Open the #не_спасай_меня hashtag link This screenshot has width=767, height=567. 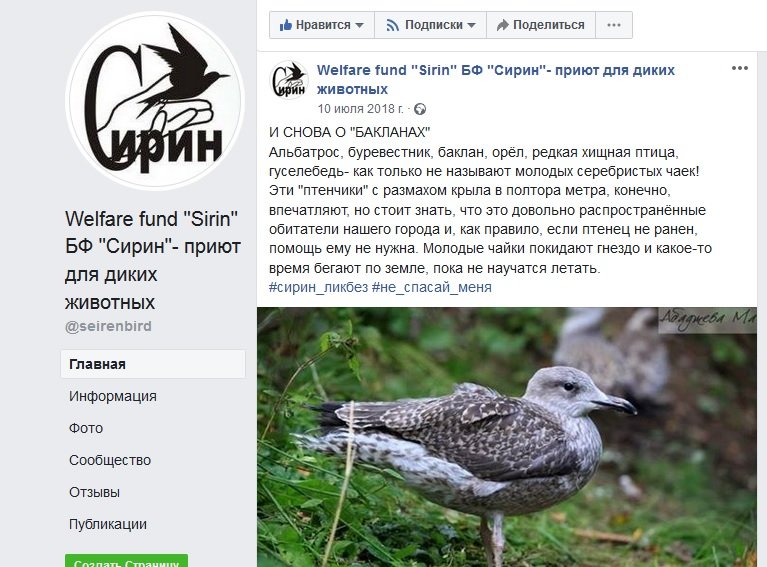point(431,287)
